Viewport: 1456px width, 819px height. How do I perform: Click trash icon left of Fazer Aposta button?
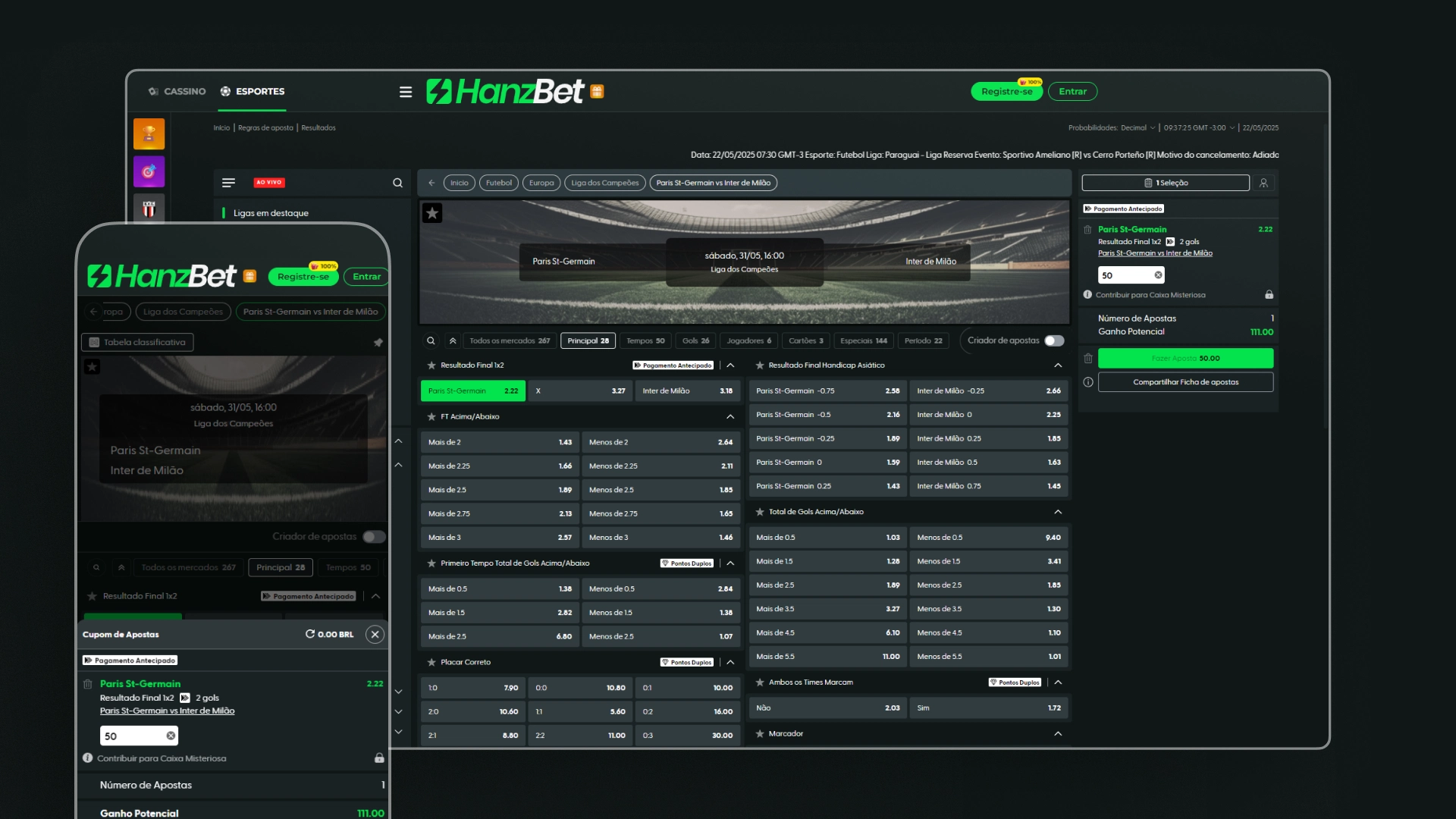coord(1088,358)
